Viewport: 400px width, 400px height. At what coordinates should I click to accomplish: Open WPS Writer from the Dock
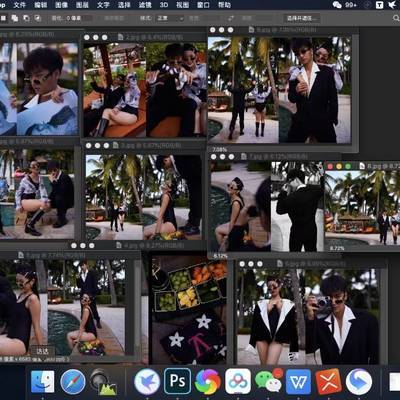[x=298, y=382]
